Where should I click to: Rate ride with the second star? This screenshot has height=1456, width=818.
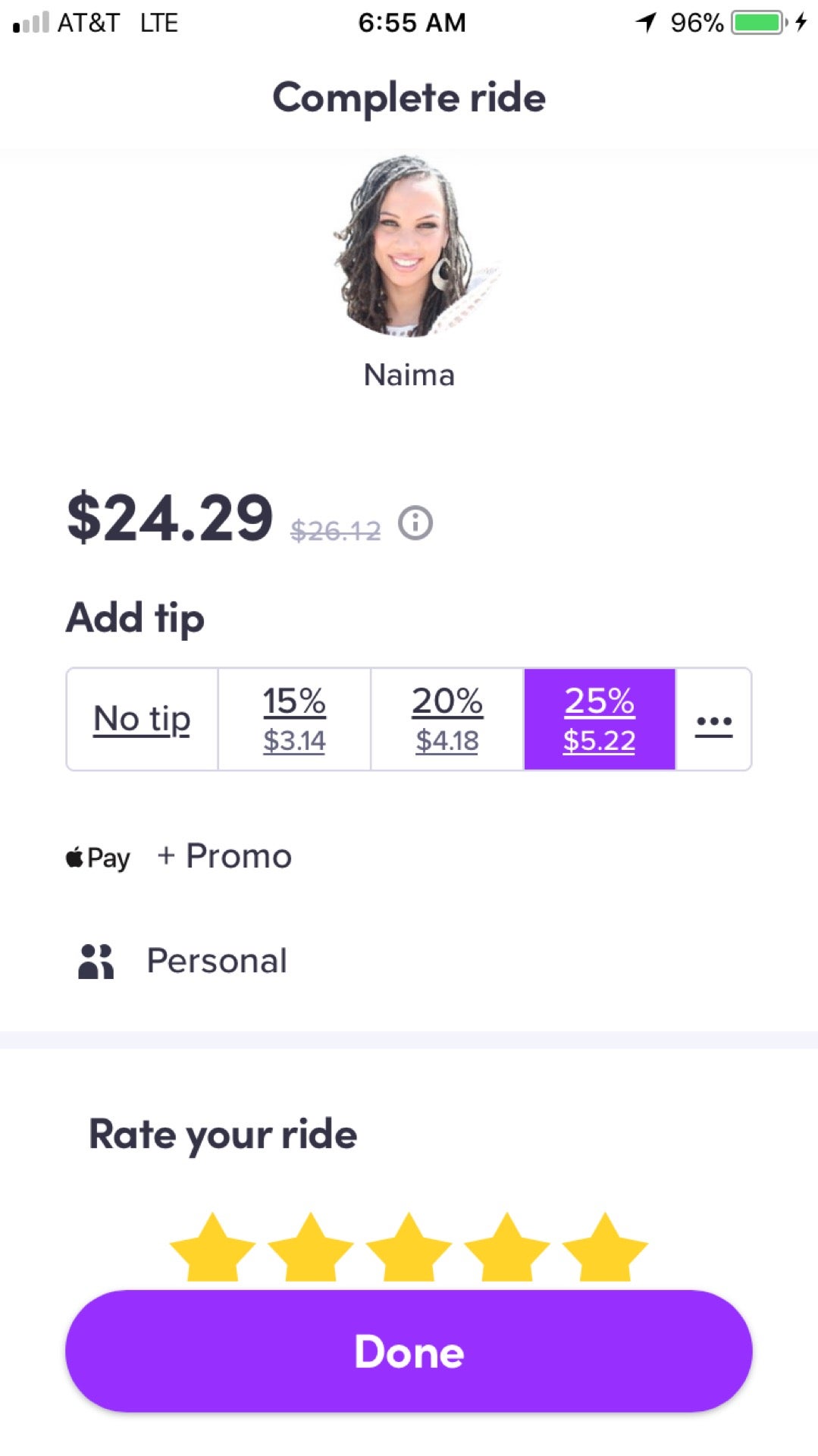pyautogui.click(x=310, y=1248)
